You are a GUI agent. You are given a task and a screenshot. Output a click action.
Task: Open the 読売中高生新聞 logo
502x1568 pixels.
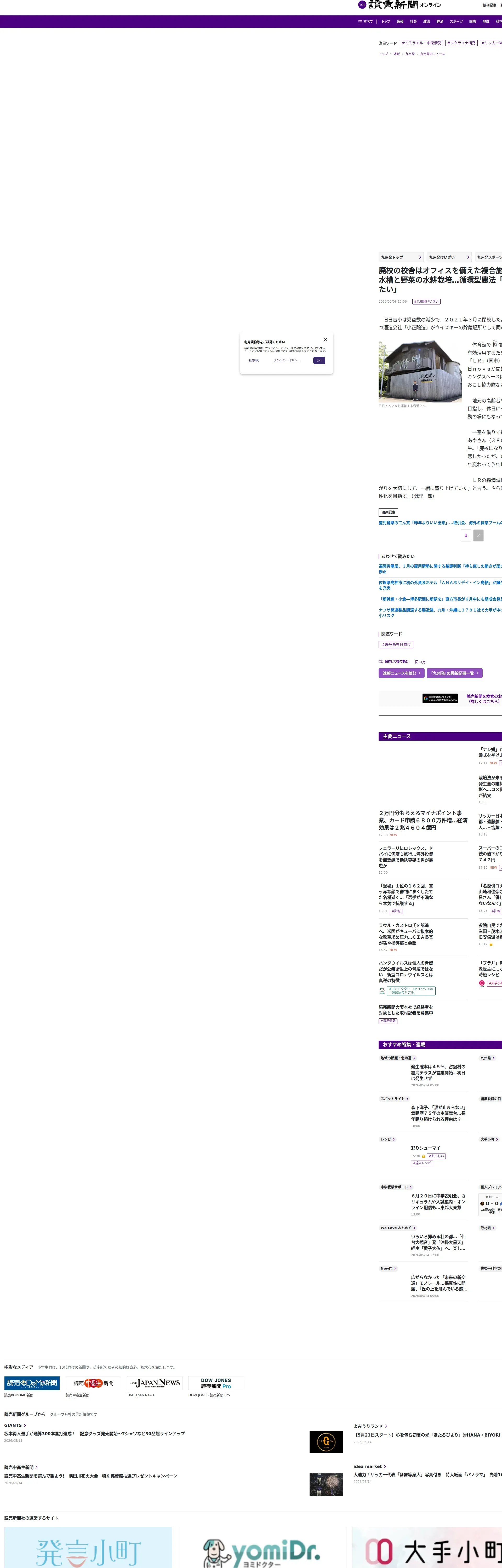coord(93,1383)
